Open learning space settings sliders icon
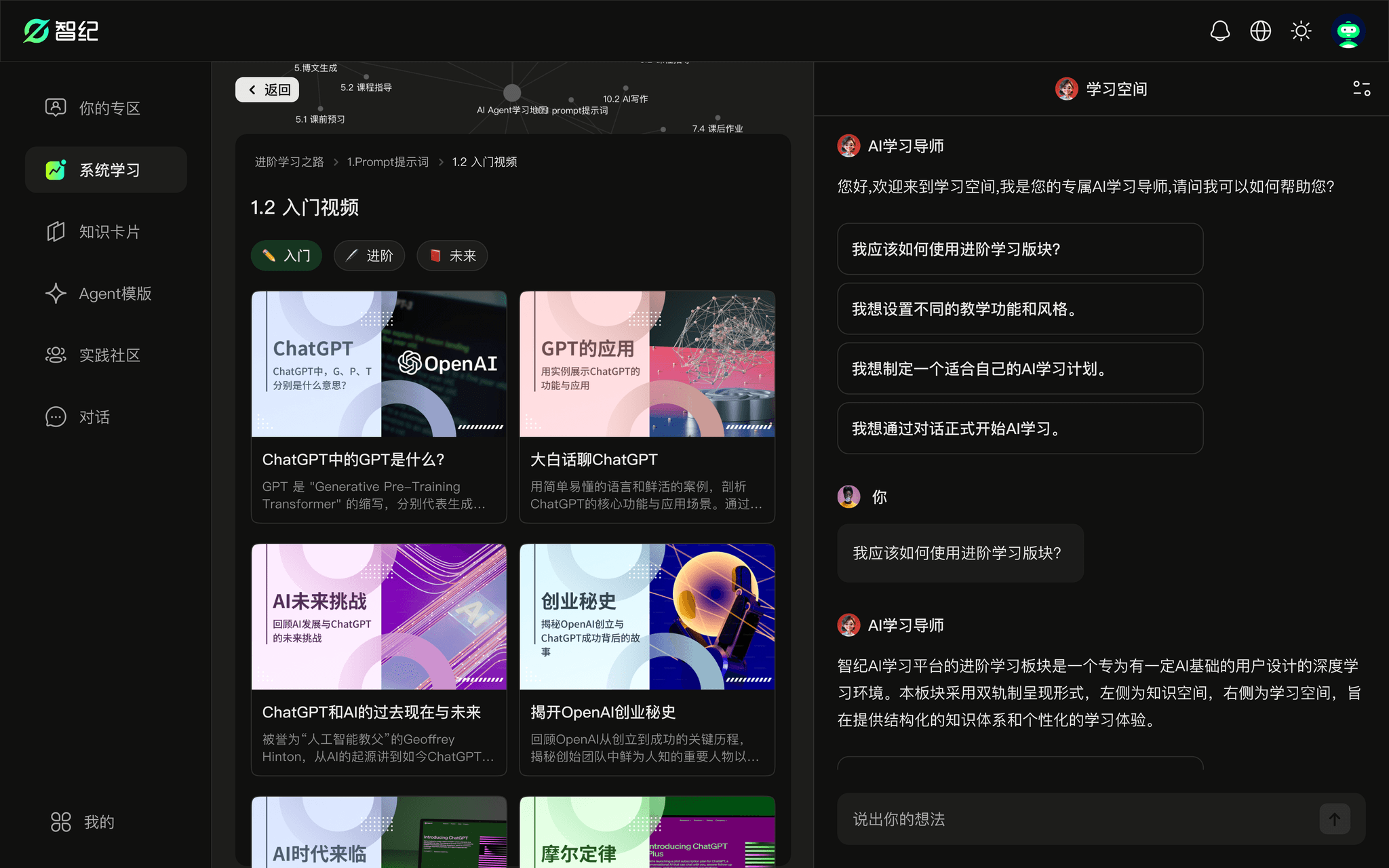Viewport: 1389px width, 868px height. [1361, 89]
